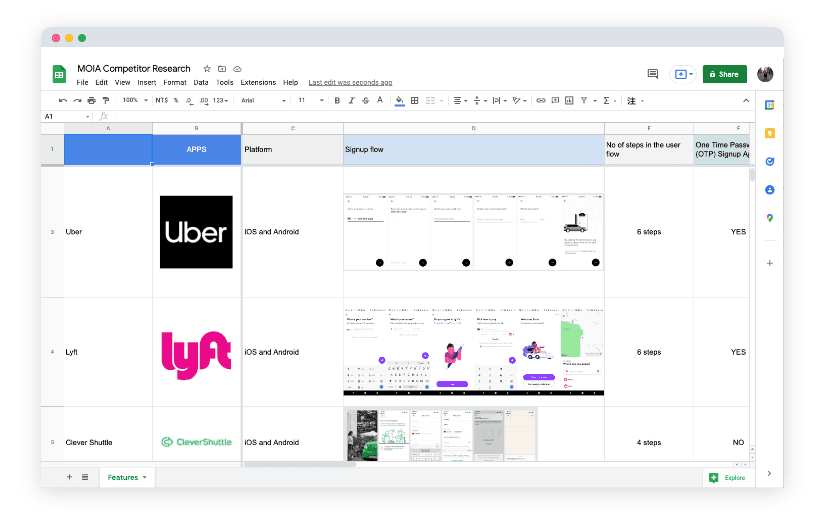The height and width of the screenshot is (514, 824).
Task: Open the Edit menu
Action: tap(101, 83)
